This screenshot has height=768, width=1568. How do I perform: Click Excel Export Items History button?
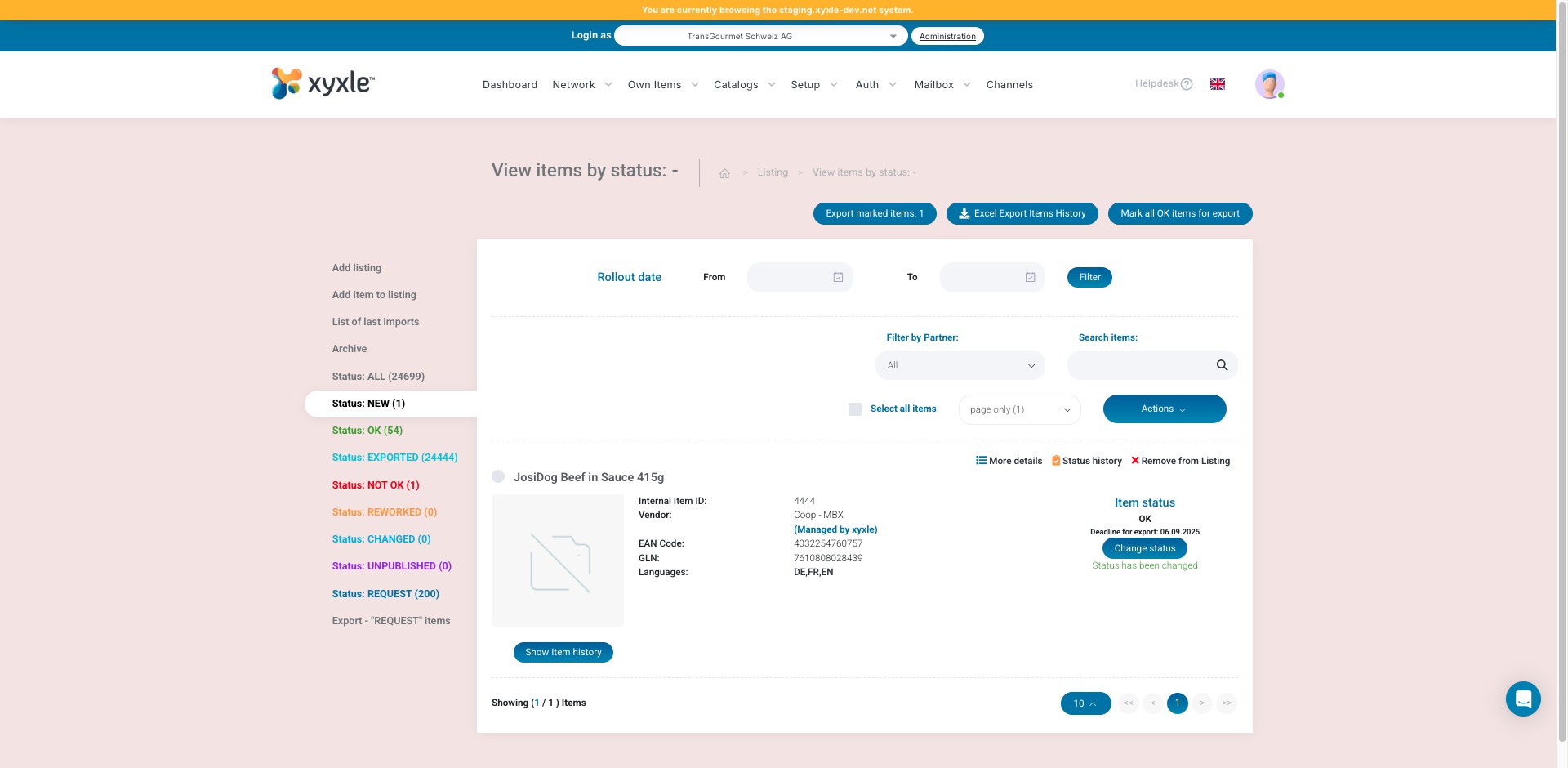coord(1022,213)
